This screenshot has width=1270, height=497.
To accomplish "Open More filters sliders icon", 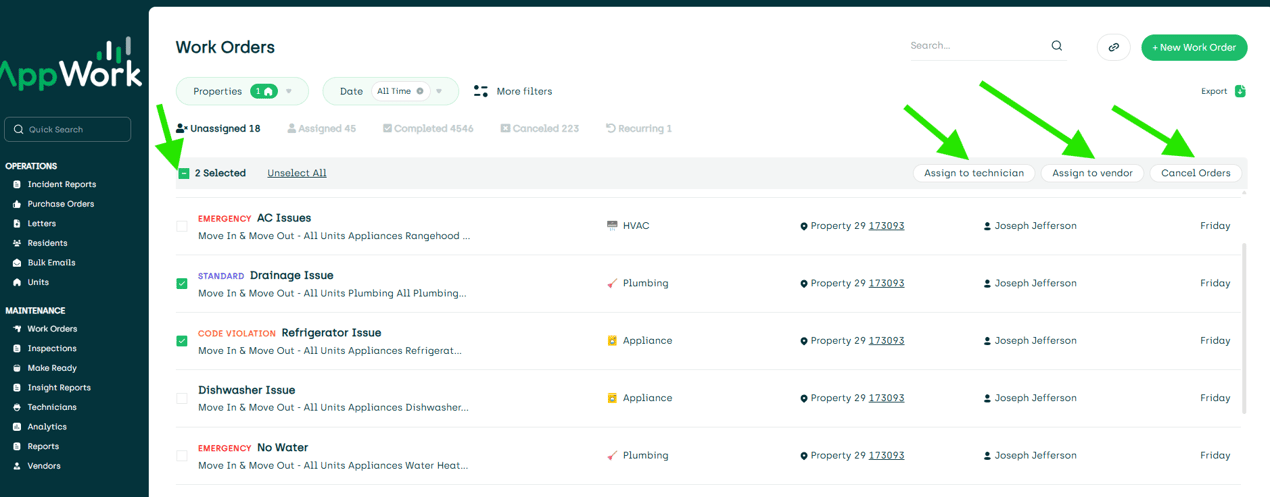I will [x=481, y=91].
